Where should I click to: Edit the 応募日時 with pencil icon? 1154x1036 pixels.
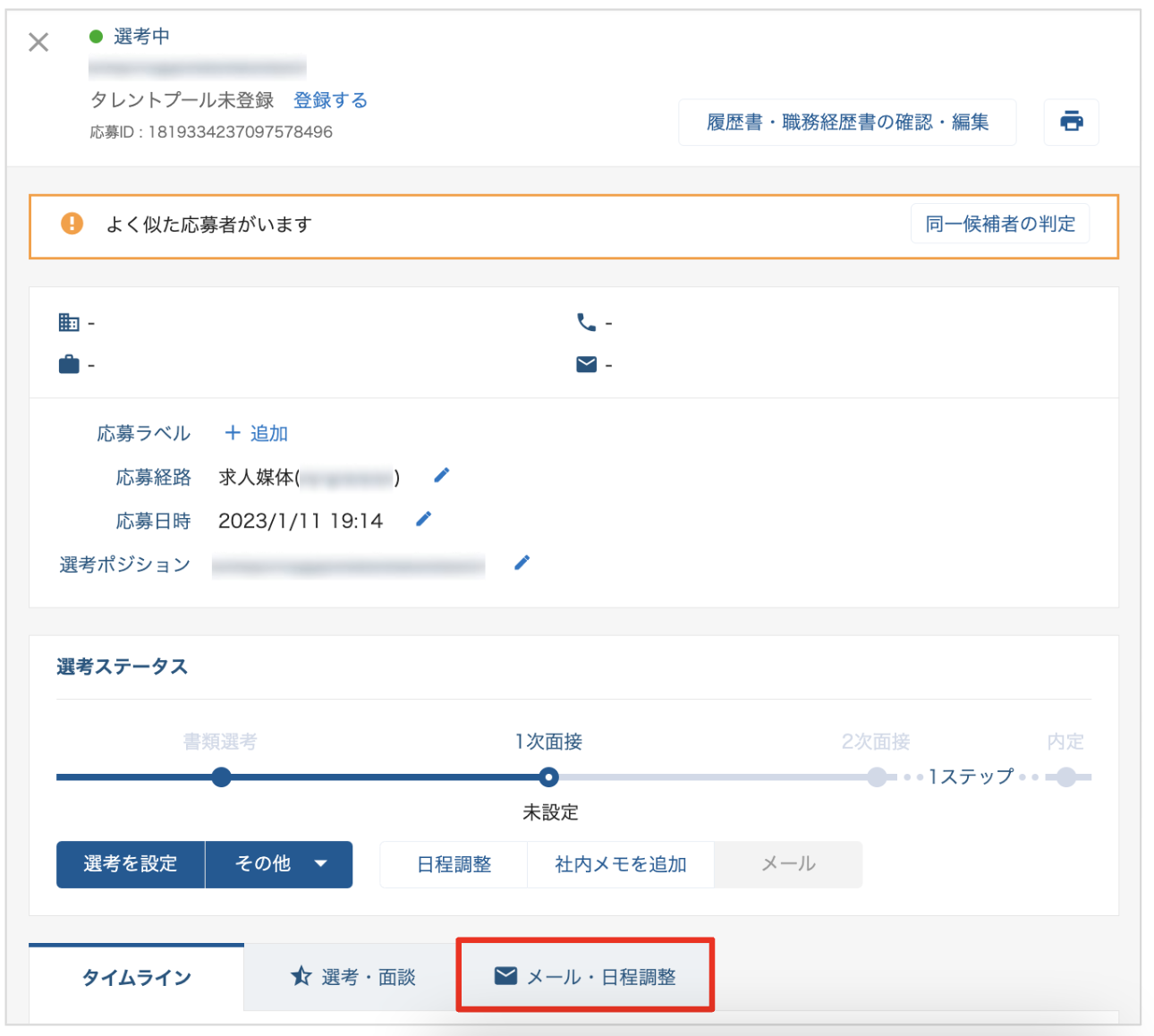[424, 519]
